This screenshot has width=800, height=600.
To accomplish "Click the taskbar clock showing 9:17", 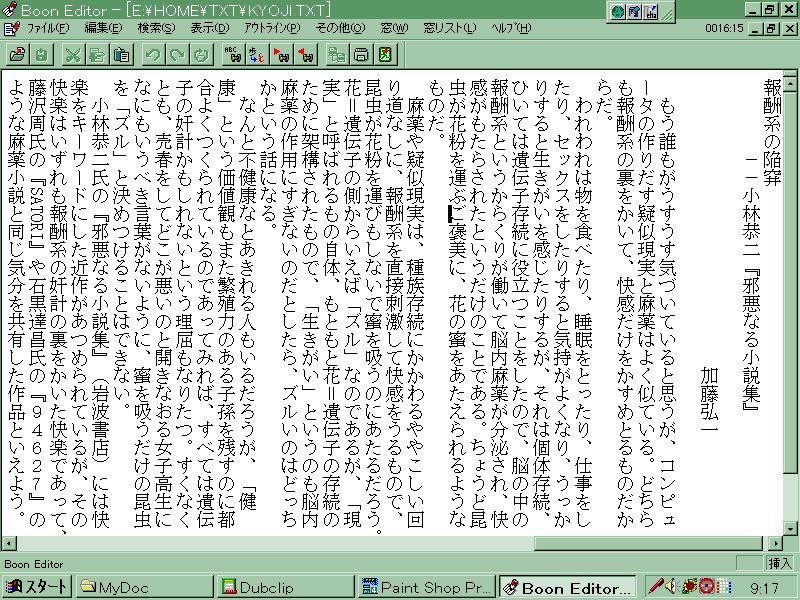I will pyautogui.click(x=764, y=588).
